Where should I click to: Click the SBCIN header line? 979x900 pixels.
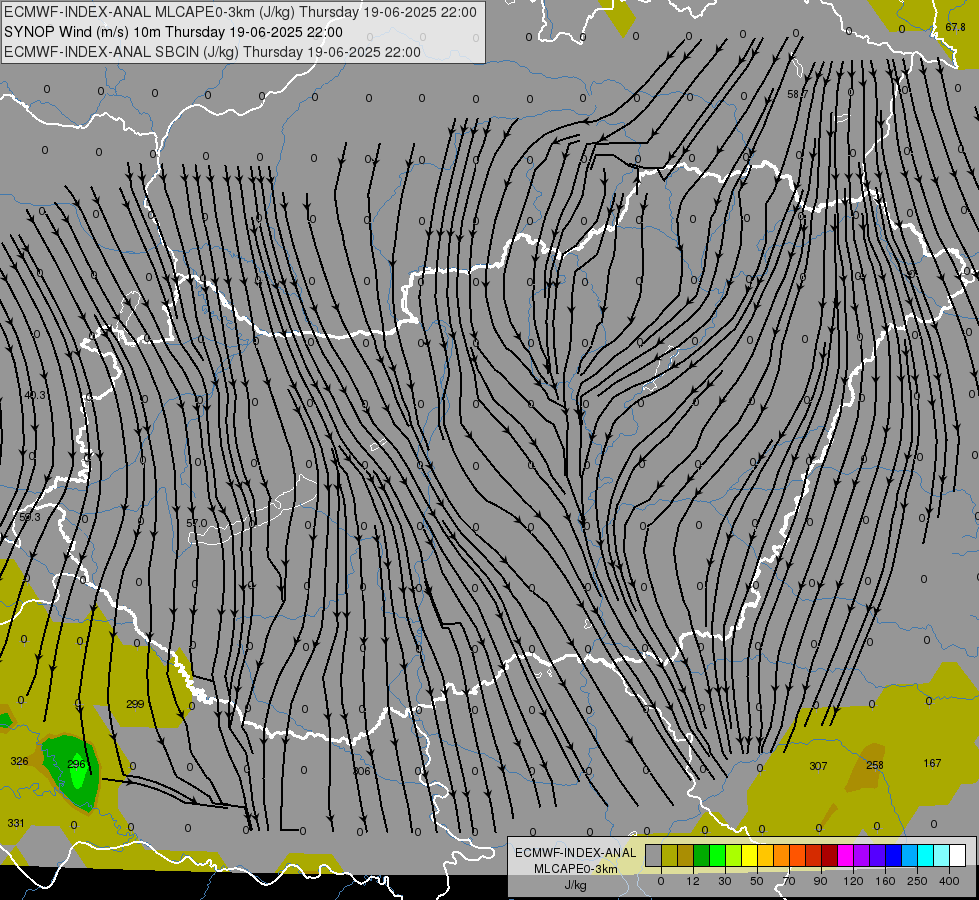coord(212,52)
